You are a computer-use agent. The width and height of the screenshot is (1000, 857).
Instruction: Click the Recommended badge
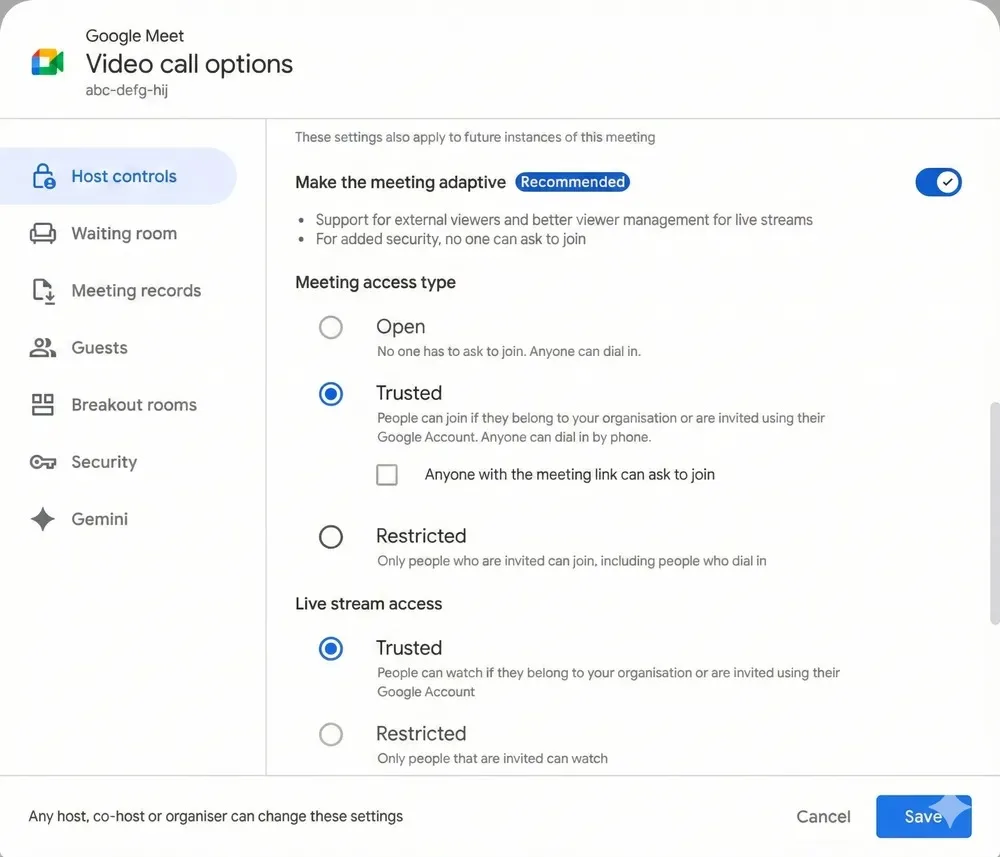point(572,182)
